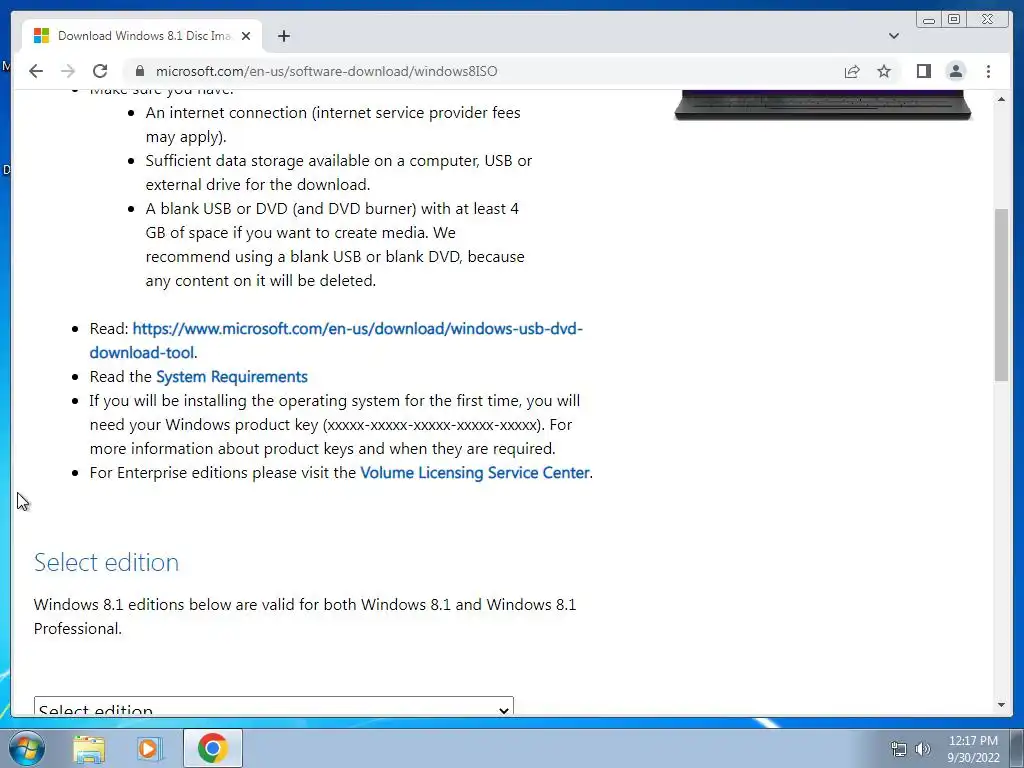1024x768 pixels.
Task: Click the Chrome taskbar icon
Action: 212,748
